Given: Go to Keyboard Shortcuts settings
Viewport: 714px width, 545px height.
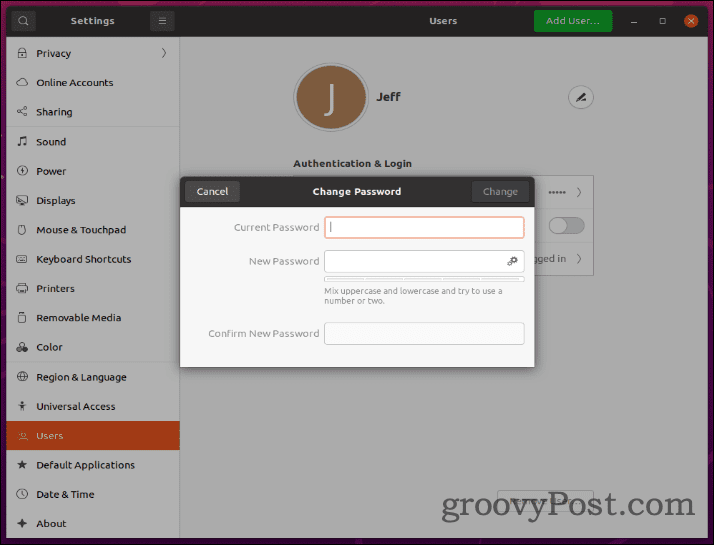Looking at the screenshot, I should point(83,259).
